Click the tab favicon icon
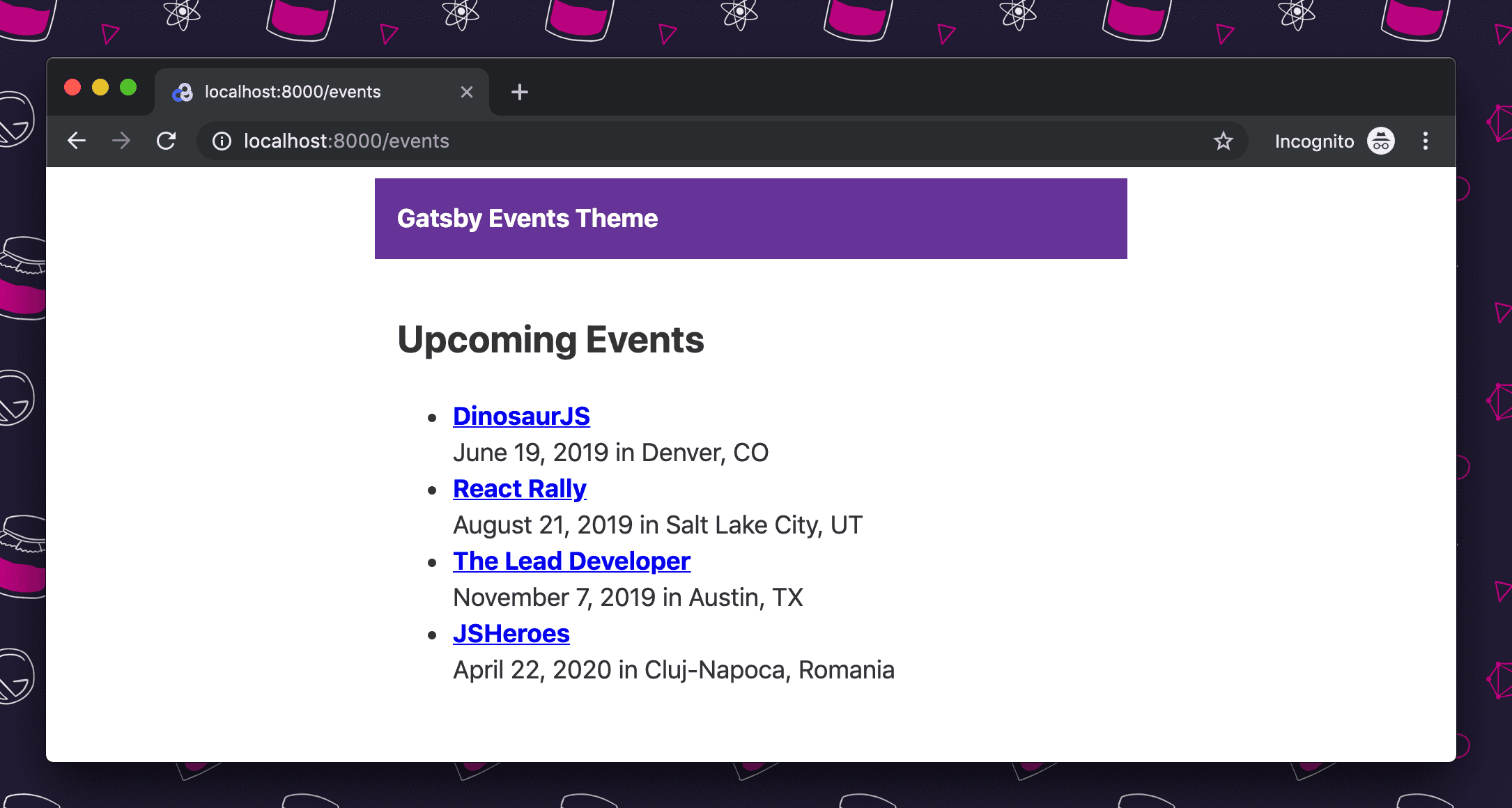1512x808 pixels. tap(183, 92)
